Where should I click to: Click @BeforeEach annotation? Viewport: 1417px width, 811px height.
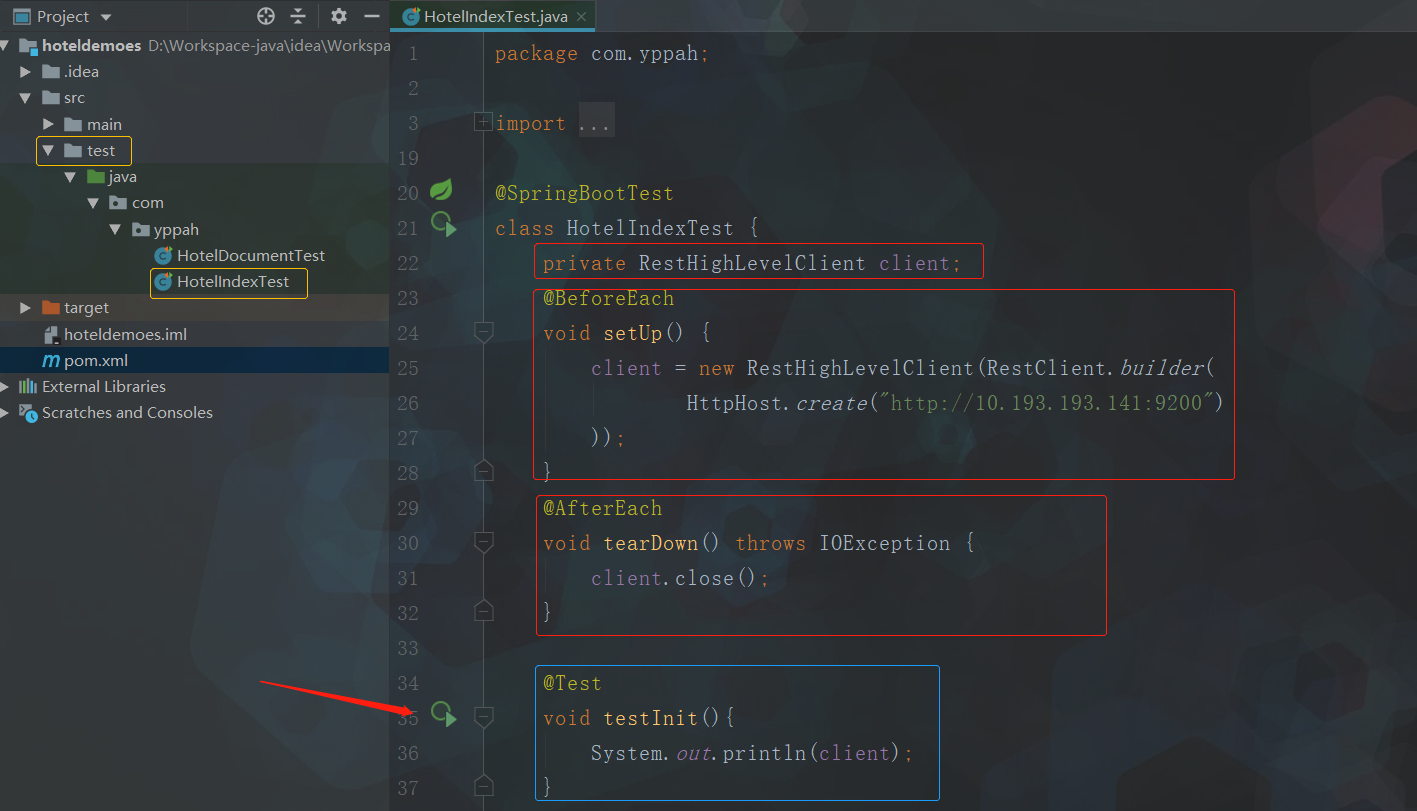[609, 298]
